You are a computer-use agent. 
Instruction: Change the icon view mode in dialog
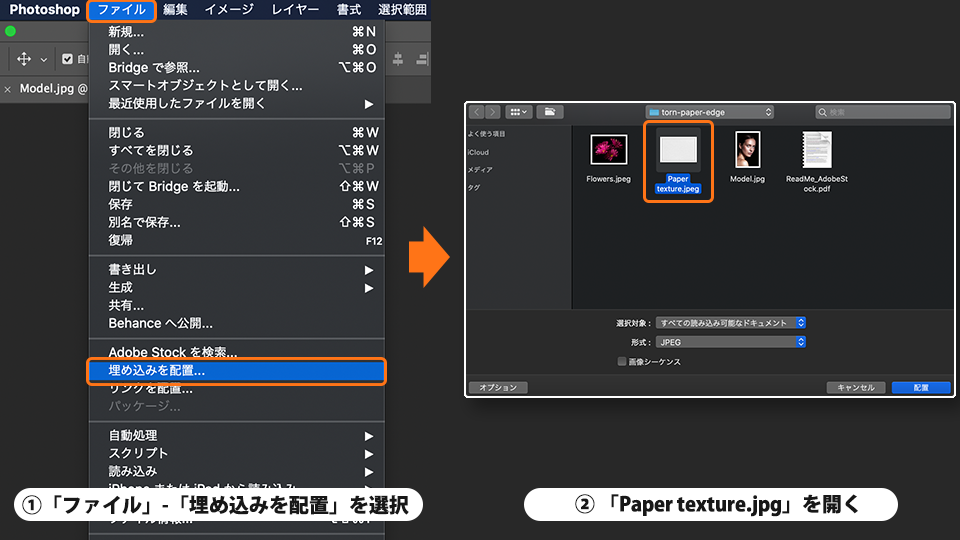[x=519, y=112]
